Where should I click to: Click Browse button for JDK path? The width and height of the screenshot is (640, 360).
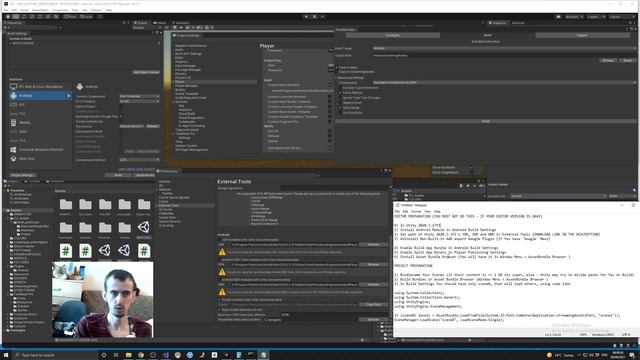click(x=373, y=244)
